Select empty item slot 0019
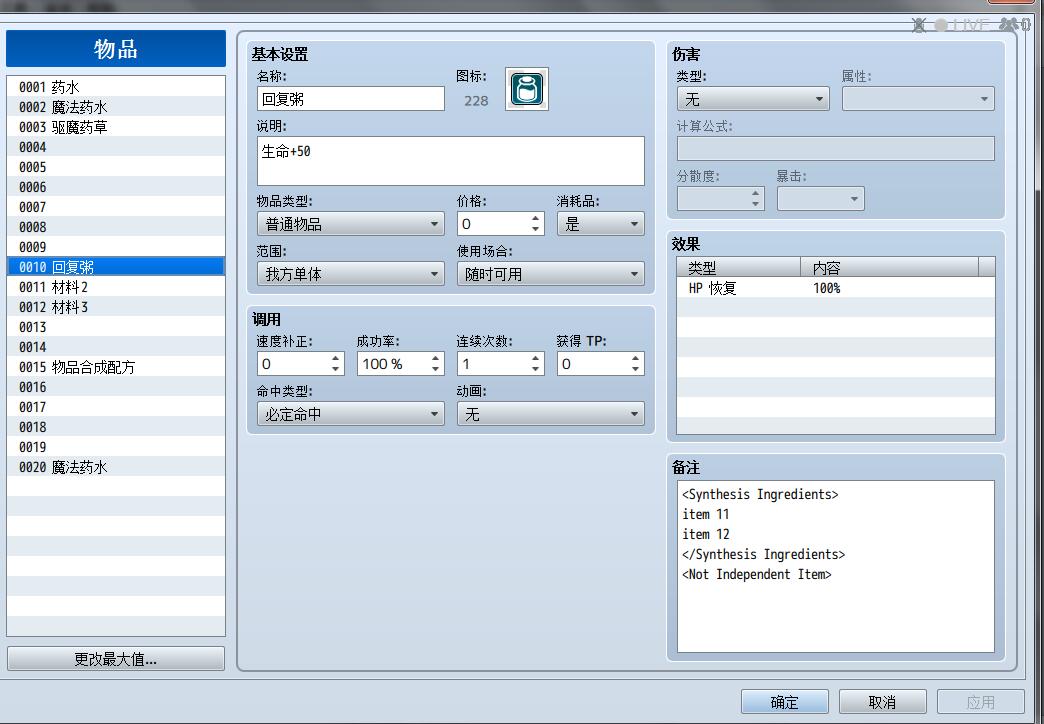 coord(116,446)
